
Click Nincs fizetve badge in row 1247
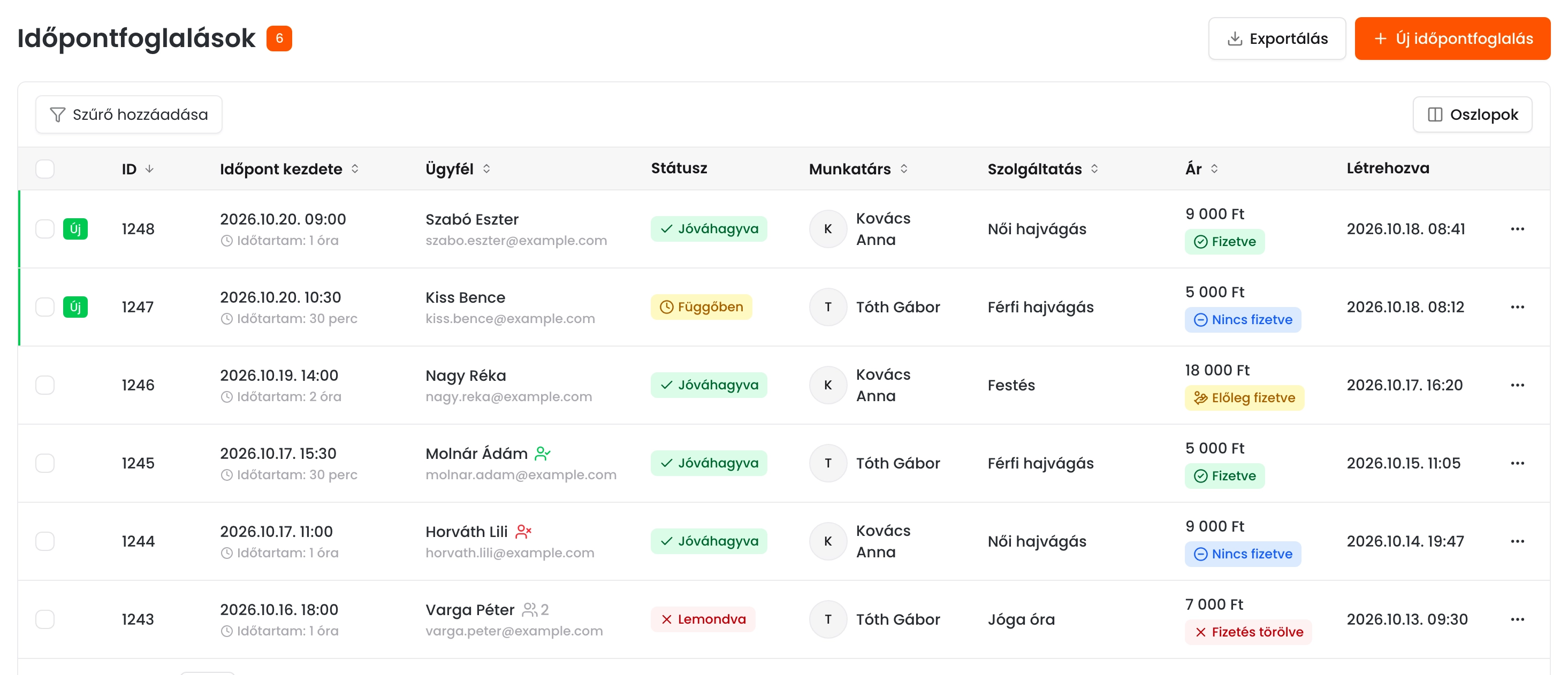(x=1243, y=320)
